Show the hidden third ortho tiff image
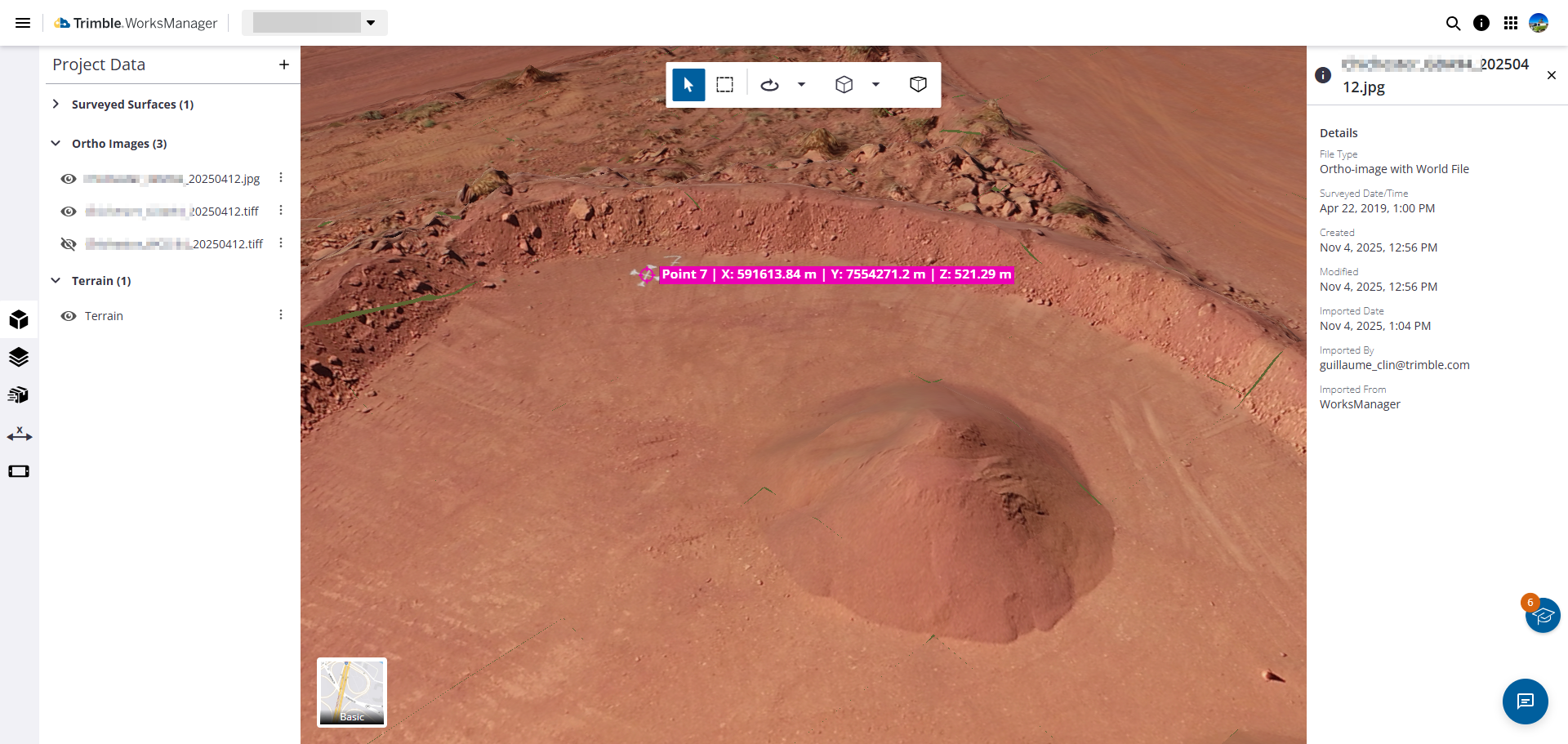Screen dimensions: 1568x744 (x=69, y=244)
